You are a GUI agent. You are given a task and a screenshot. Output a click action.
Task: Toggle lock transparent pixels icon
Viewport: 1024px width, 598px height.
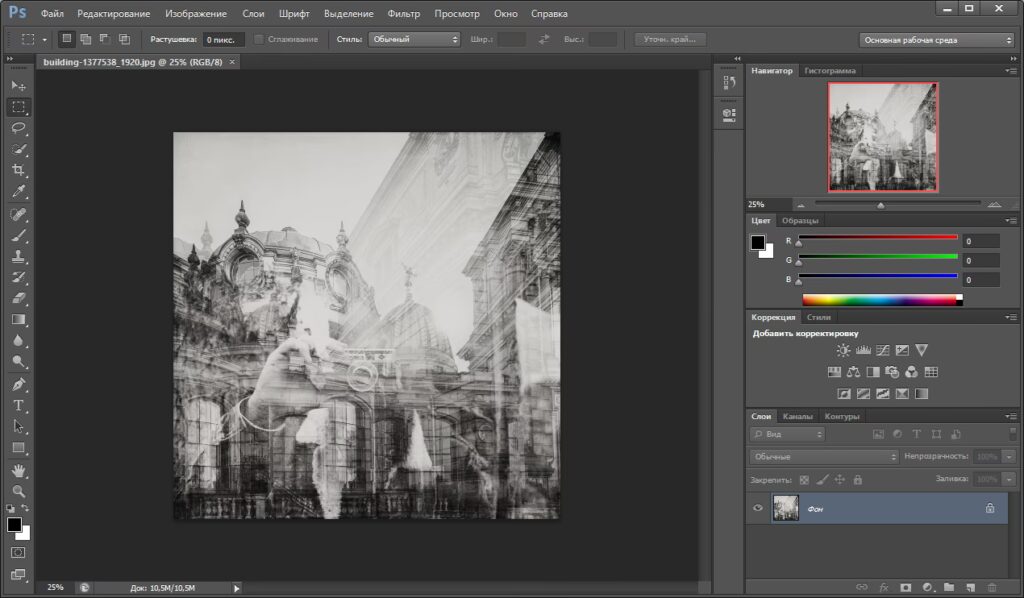pos(804,480)
